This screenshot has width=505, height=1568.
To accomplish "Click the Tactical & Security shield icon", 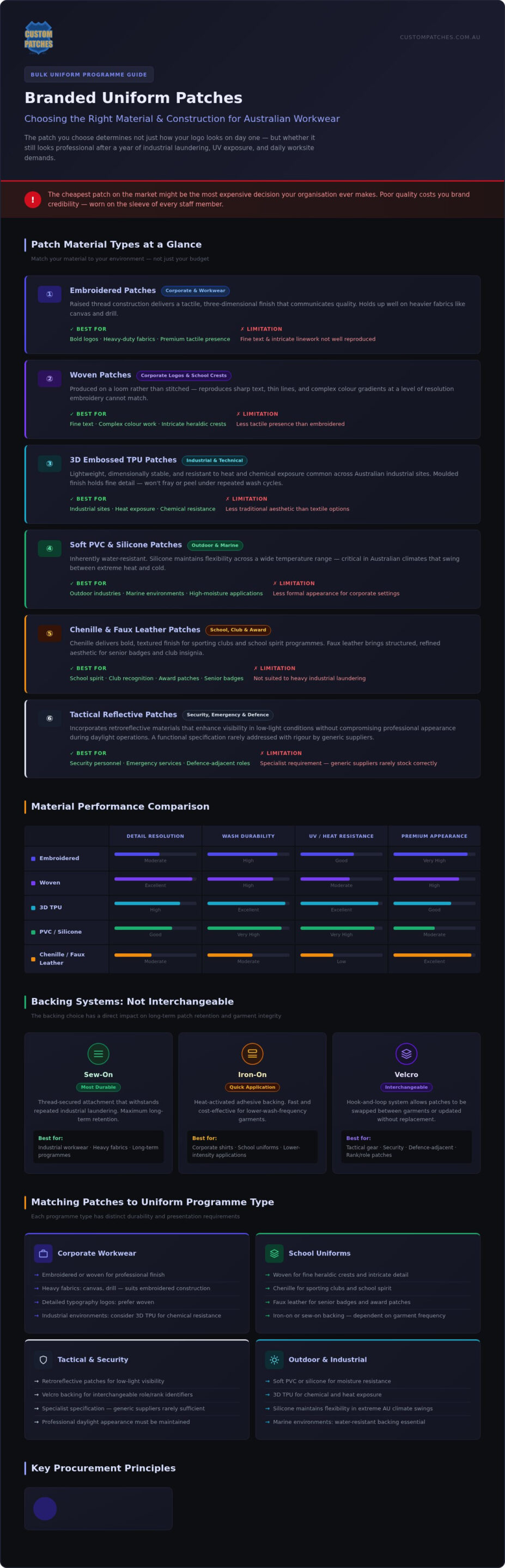I will 43,1359.
